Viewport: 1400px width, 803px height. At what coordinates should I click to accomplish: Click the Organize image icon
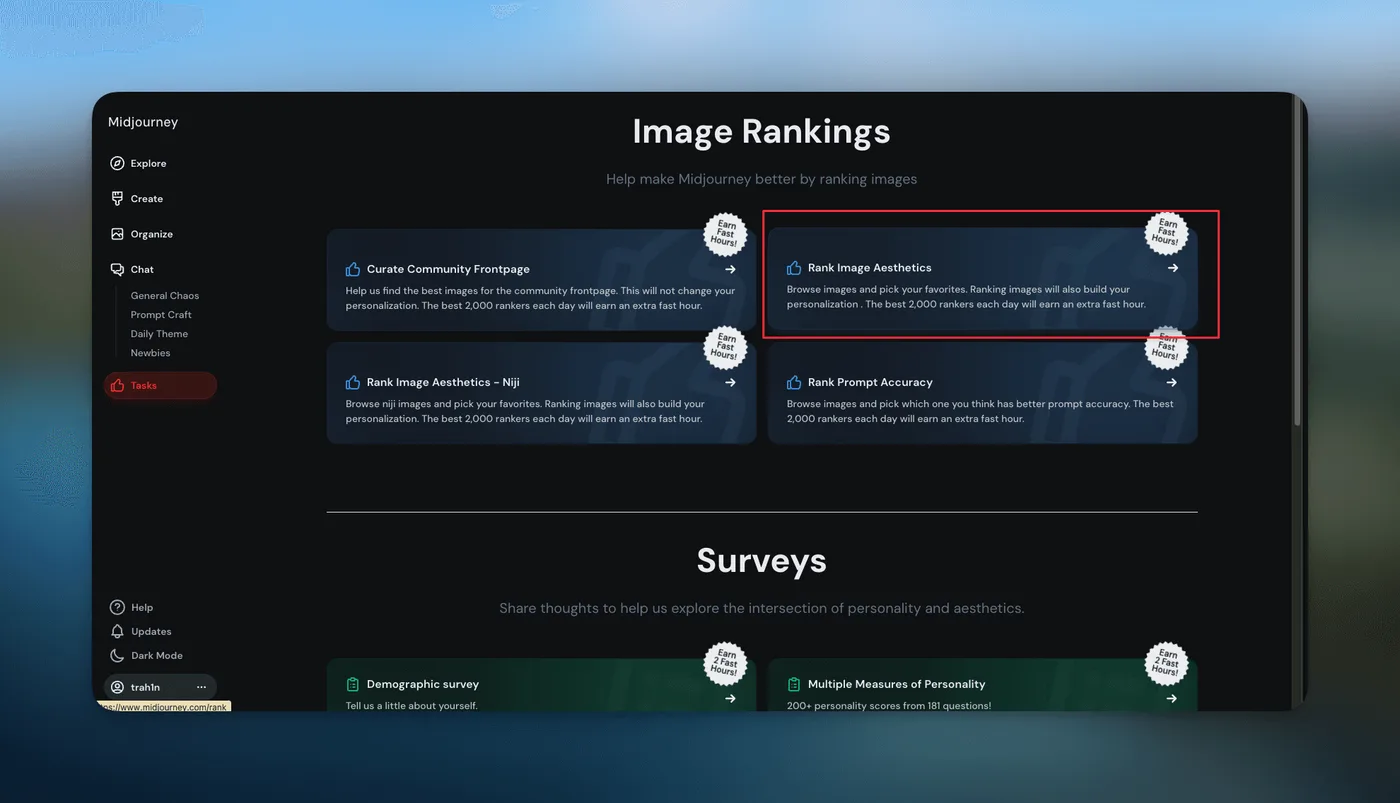(x=117, y=234)
